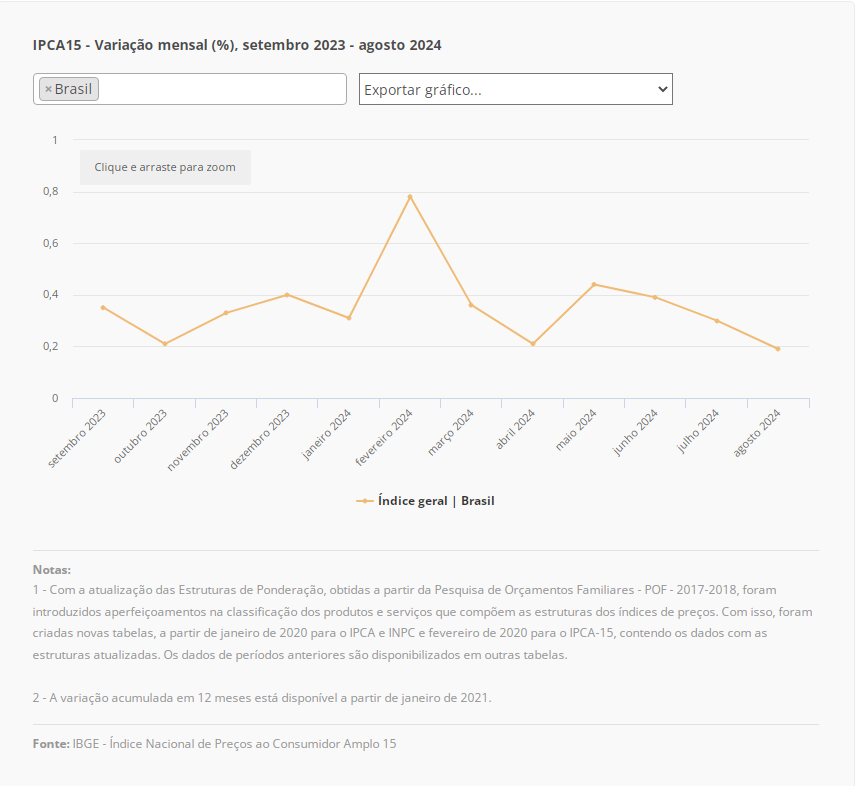Click the fevereiro 2024 peak data point
This screenshot has height=786, width=855.
click(410, 196)
